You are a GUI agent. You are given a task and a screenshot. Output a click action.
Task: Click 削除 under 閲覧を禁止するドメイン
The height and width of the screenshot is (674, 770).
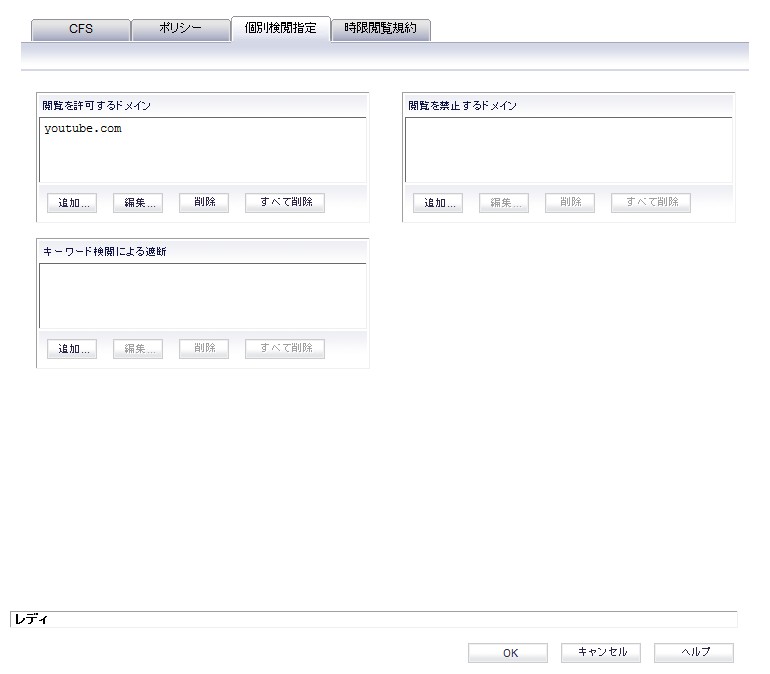[570, 203]
